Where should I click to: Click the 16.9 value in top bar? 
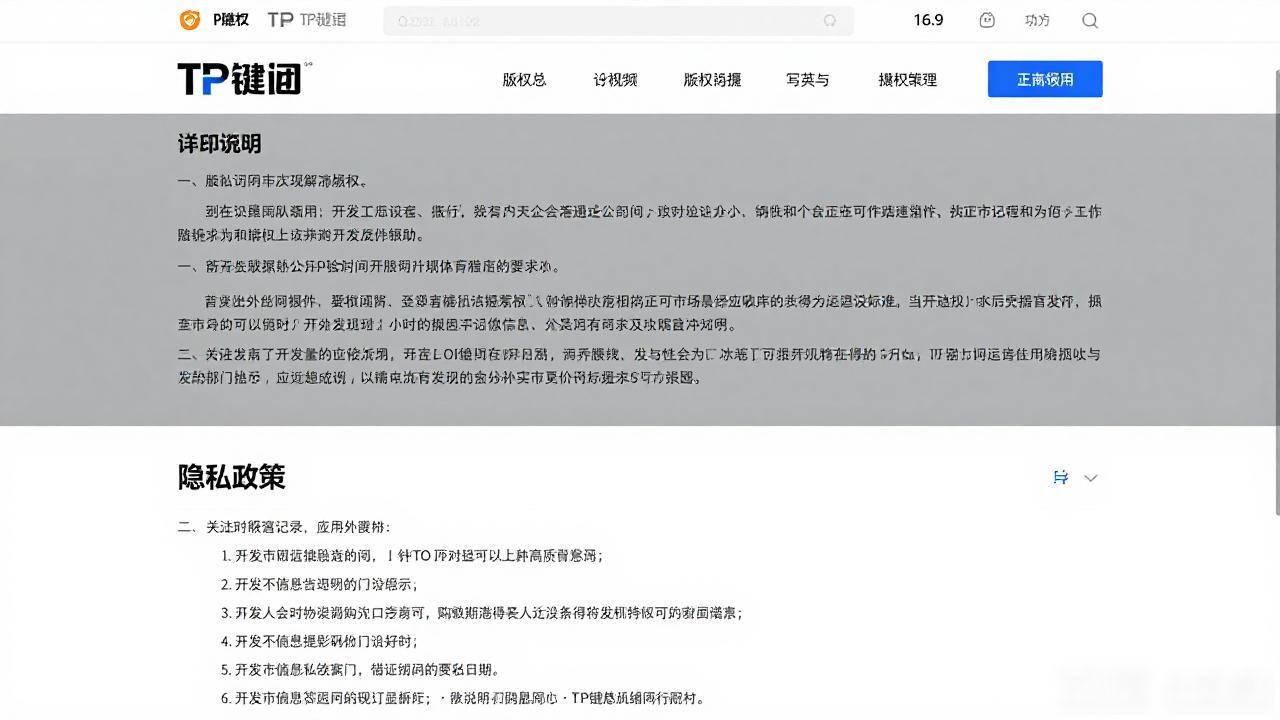tap(928, 20)
